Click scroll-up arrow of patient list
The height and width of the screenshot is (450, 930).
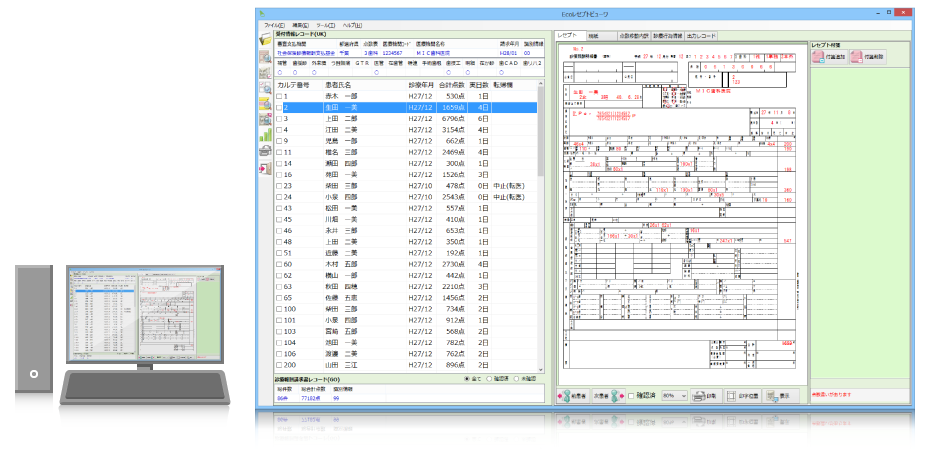tap(540, 84)
